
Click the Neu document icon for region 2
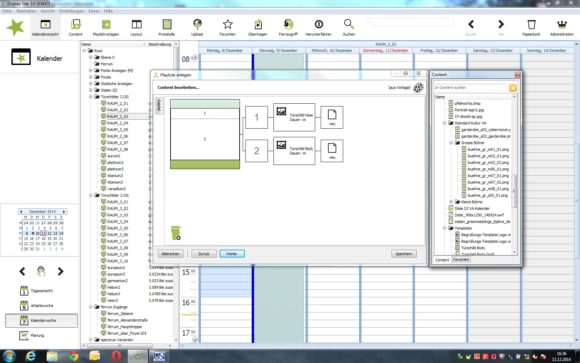(332, 151)
